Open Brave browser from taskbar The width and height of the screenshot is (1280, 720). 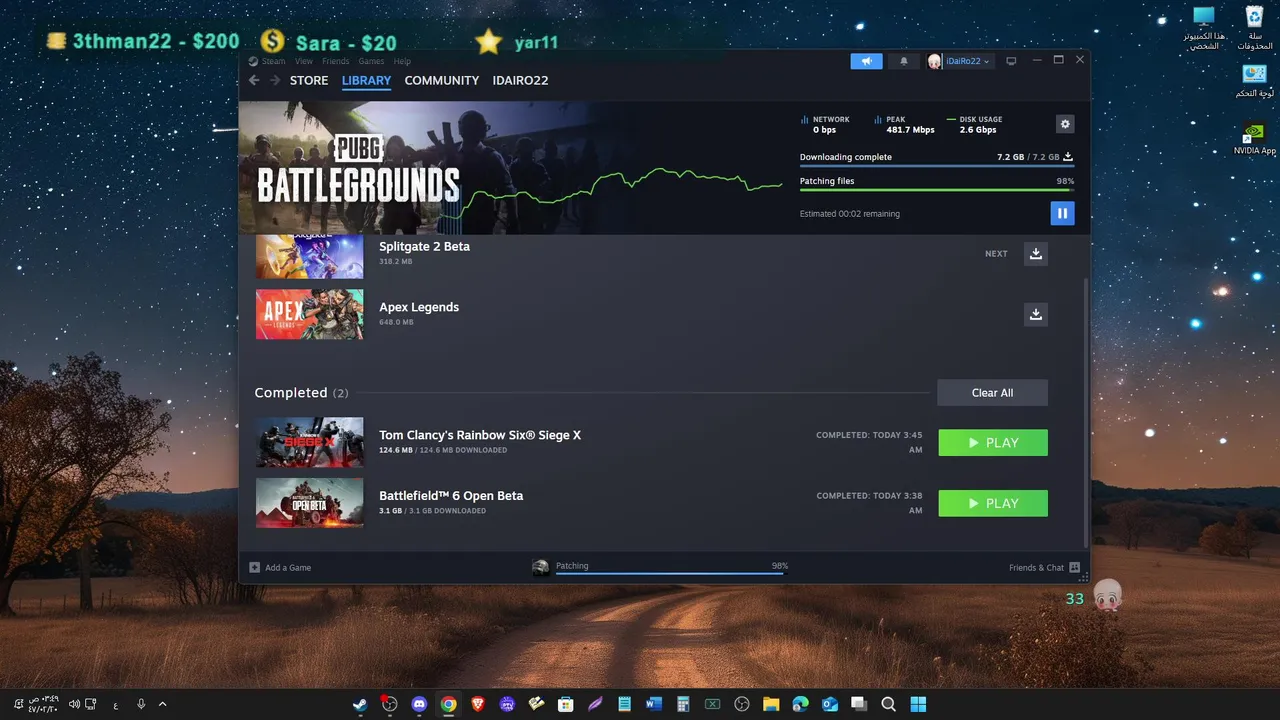pos(478,704)
